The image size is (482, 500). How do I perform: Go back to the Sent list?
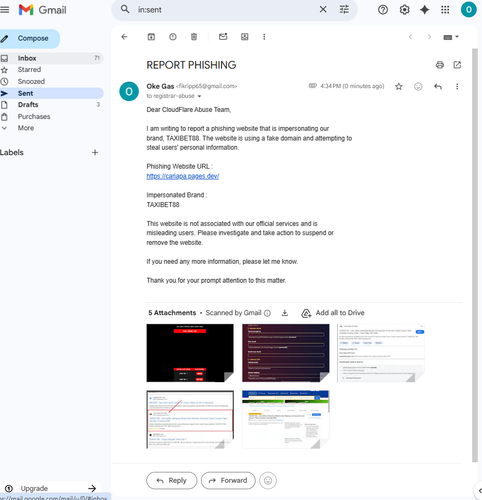[124, 37]
